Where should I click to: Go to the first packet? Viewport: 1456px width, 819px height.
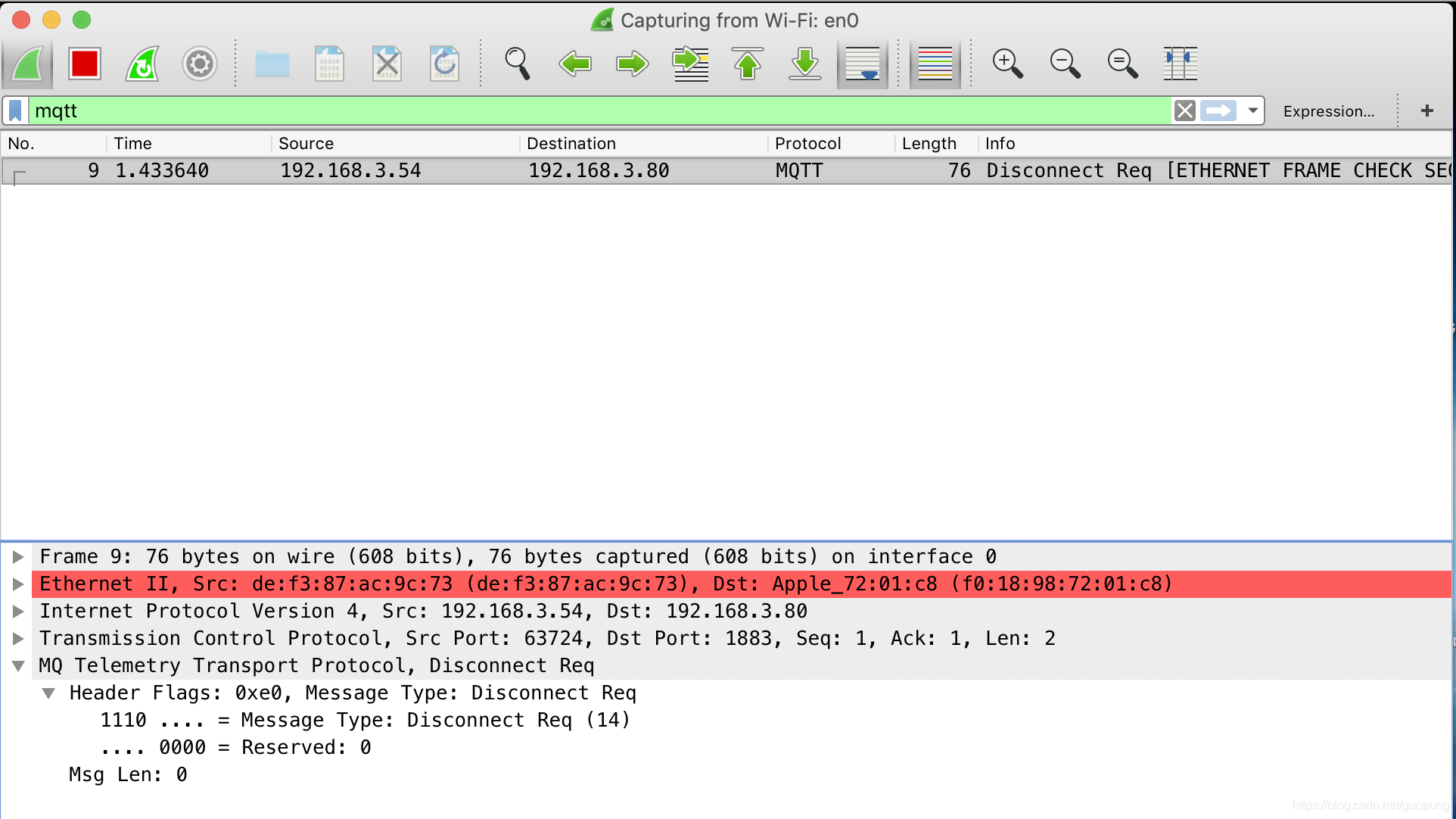point(748,64)
